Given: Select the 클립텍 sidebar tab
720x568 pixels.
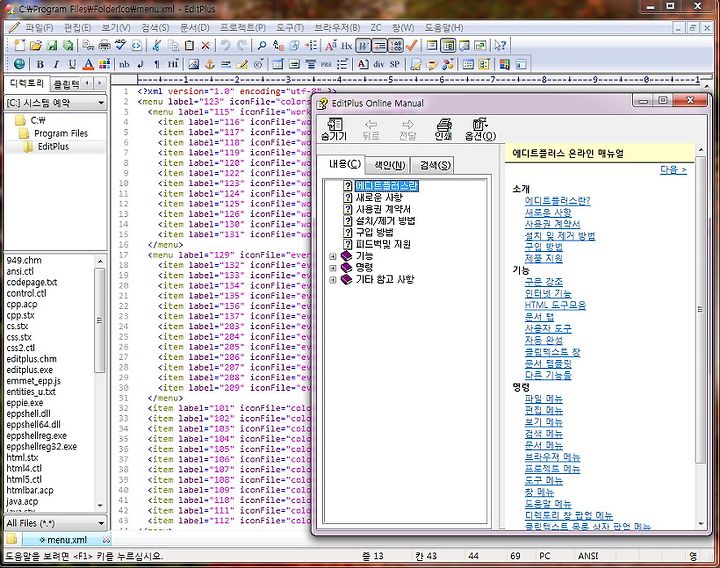Looking at the screenshot, I should [x=67, y=84].
